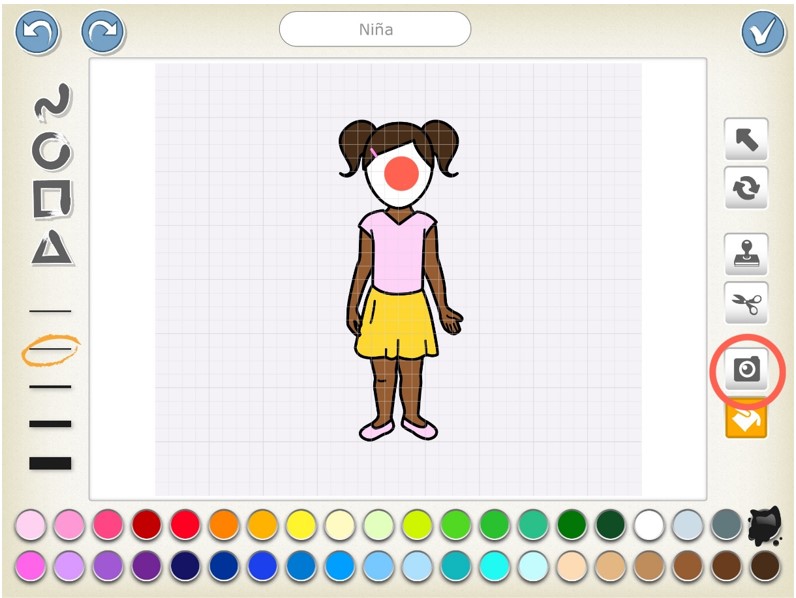
Task: Pick the cyan color swatch
Action: (494, 566)
